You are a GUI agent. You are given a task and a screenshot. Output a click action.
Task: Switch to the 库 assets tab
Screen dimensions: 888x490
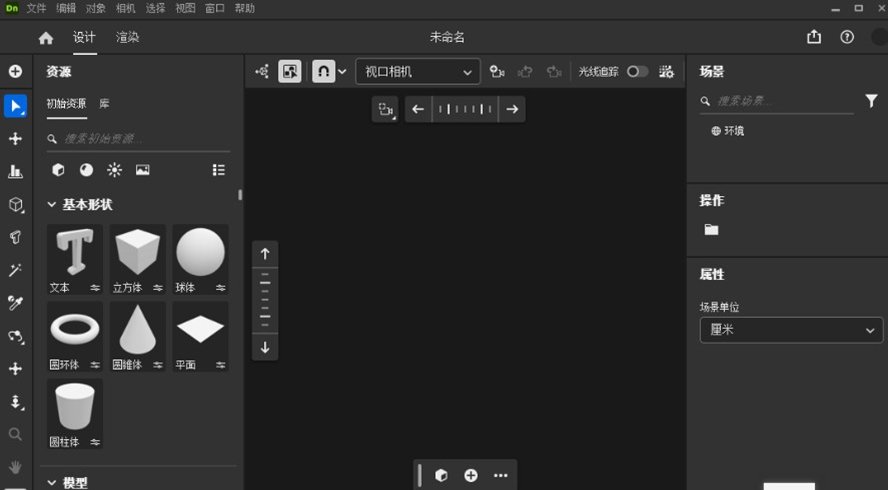click(x=104, y=104)
